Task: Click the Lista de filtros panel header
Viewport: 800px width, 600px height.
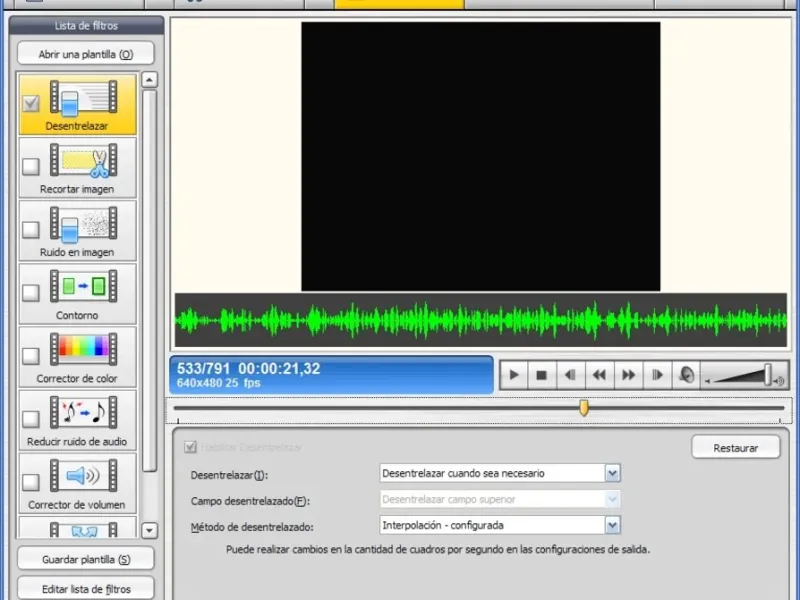Action: (x=86, y=26)
